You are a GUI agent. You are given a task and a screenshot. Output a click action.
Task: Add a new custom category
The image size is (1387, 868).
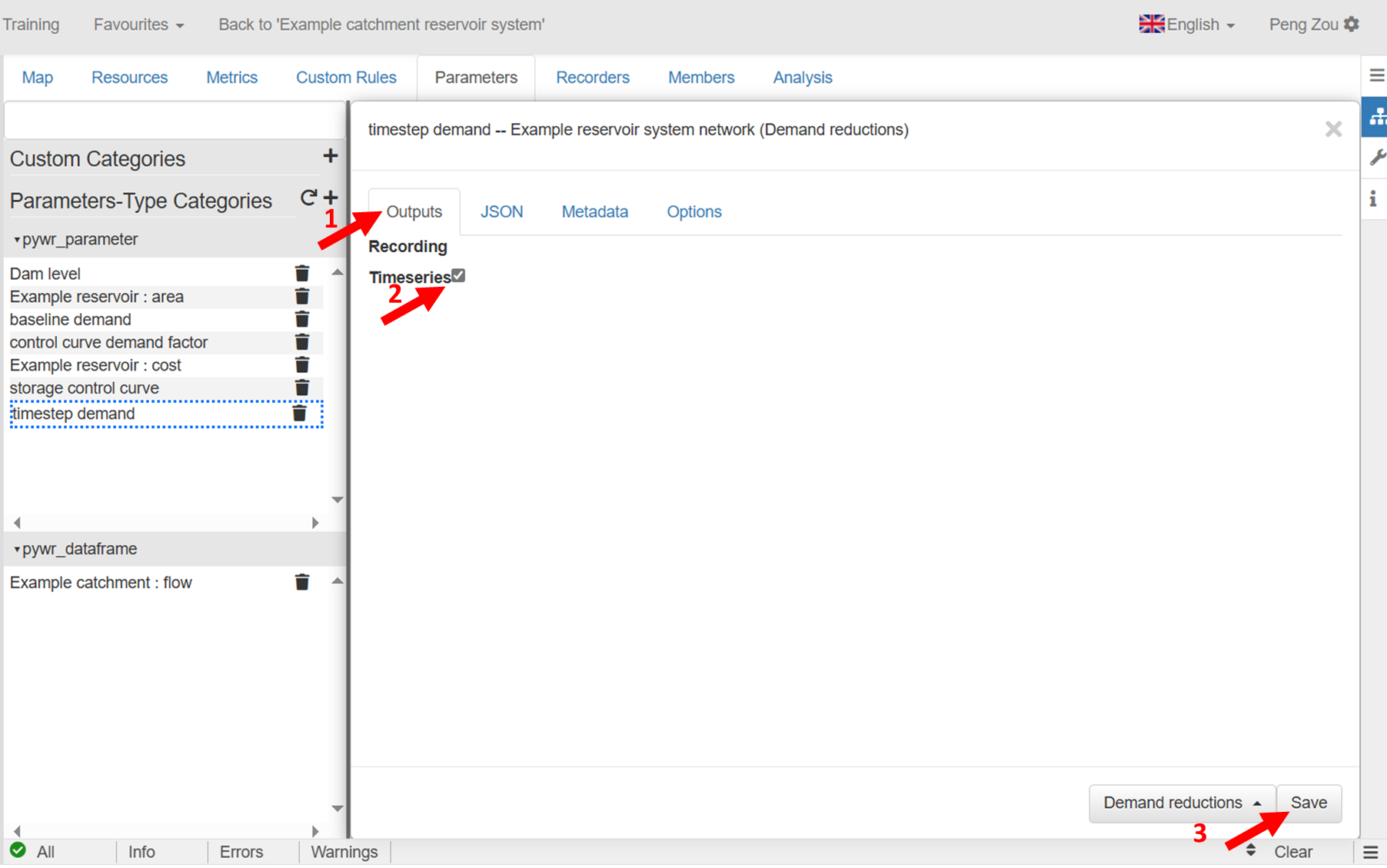coord(331,156)
